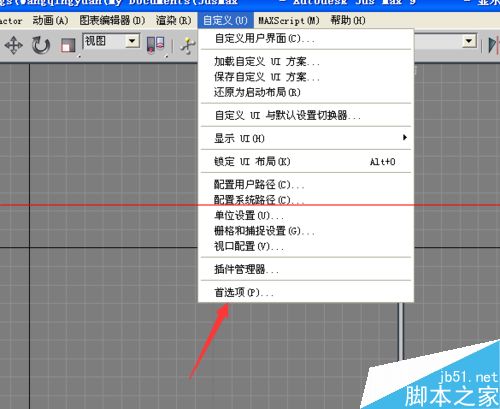Choose 配置系统路径(C)...

(306, 200)
